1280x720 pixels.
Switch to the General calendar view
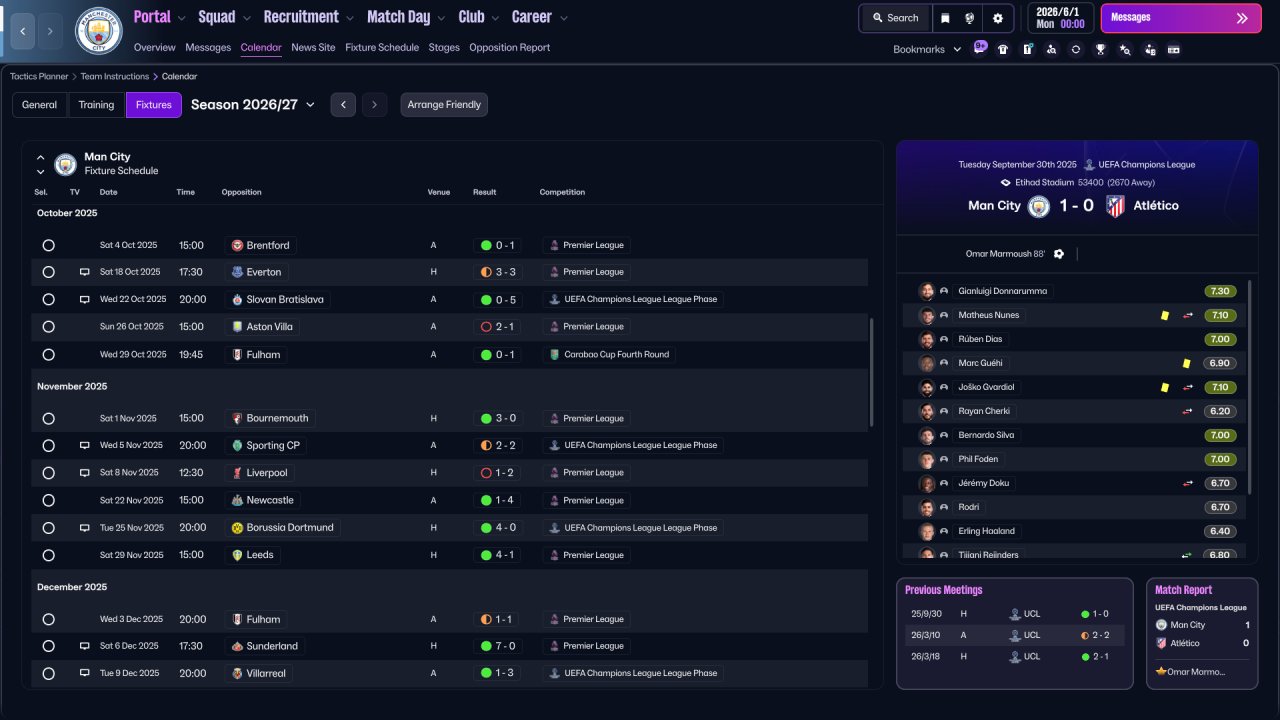[x=40, y=105]
